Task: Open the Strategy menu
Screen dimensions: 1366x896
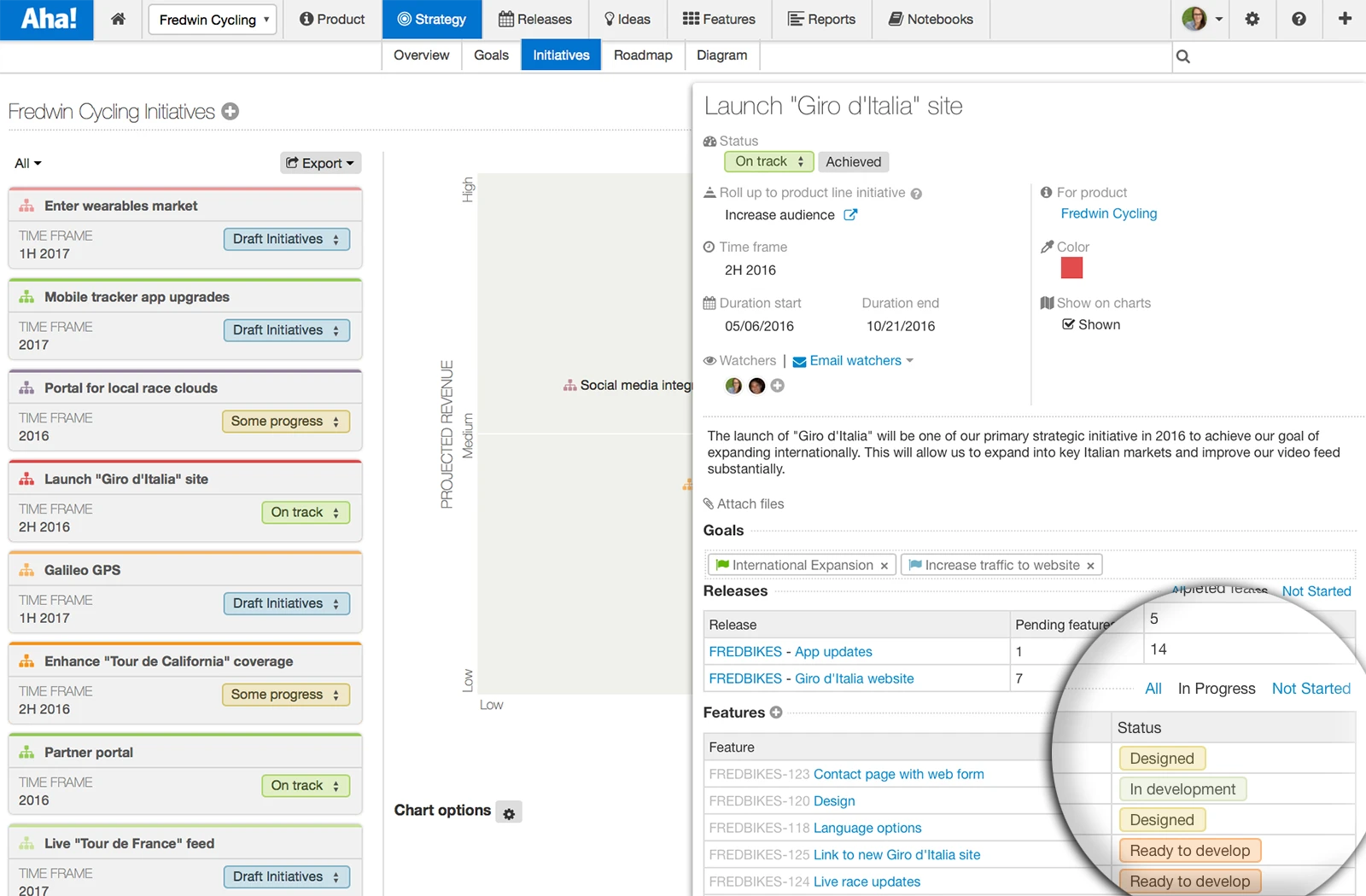Action: [x=432, y=19]
